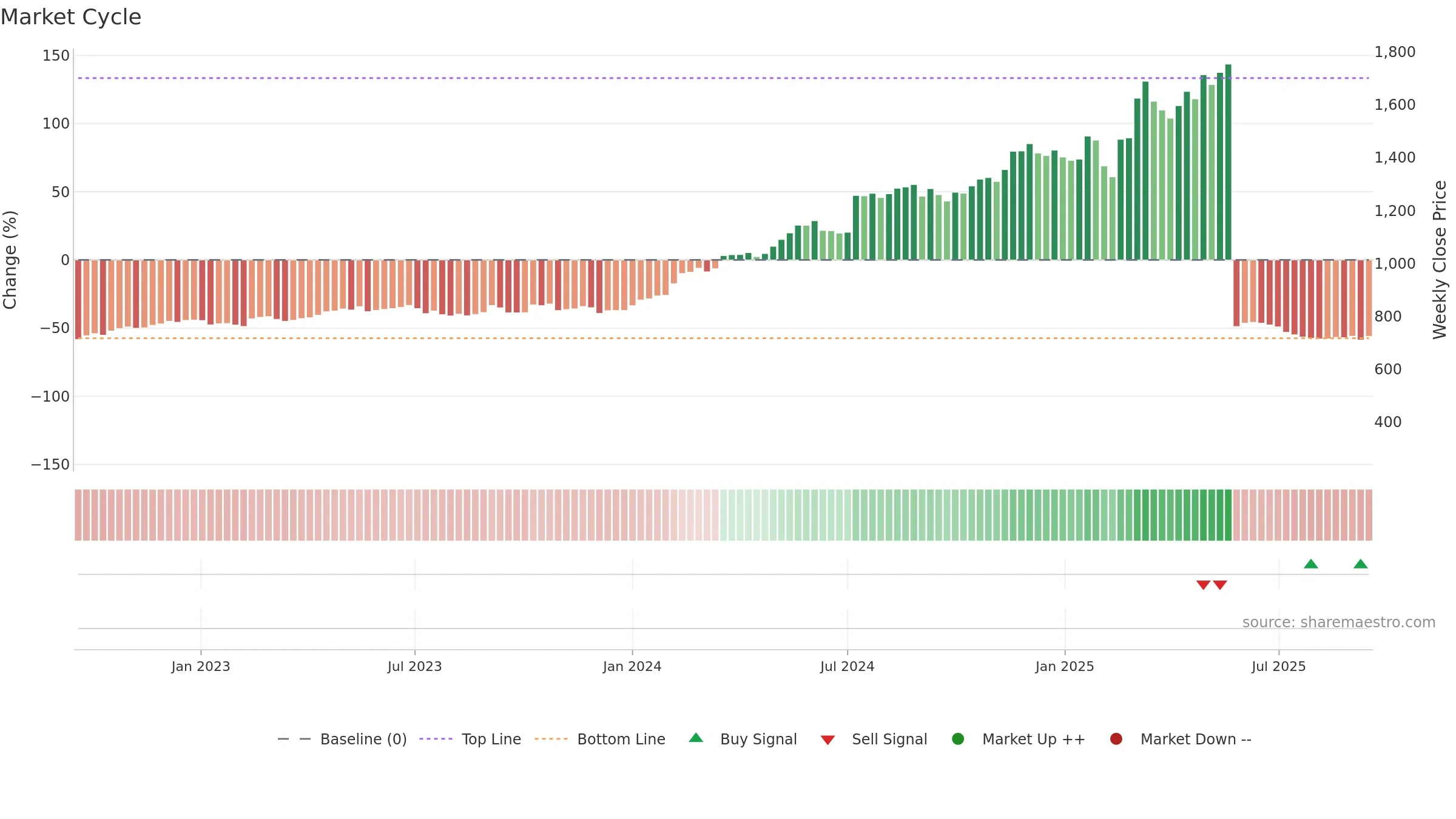Select the left red sell signal marker
This screenshot has width=1456, height=819.
coord(1204,585)
